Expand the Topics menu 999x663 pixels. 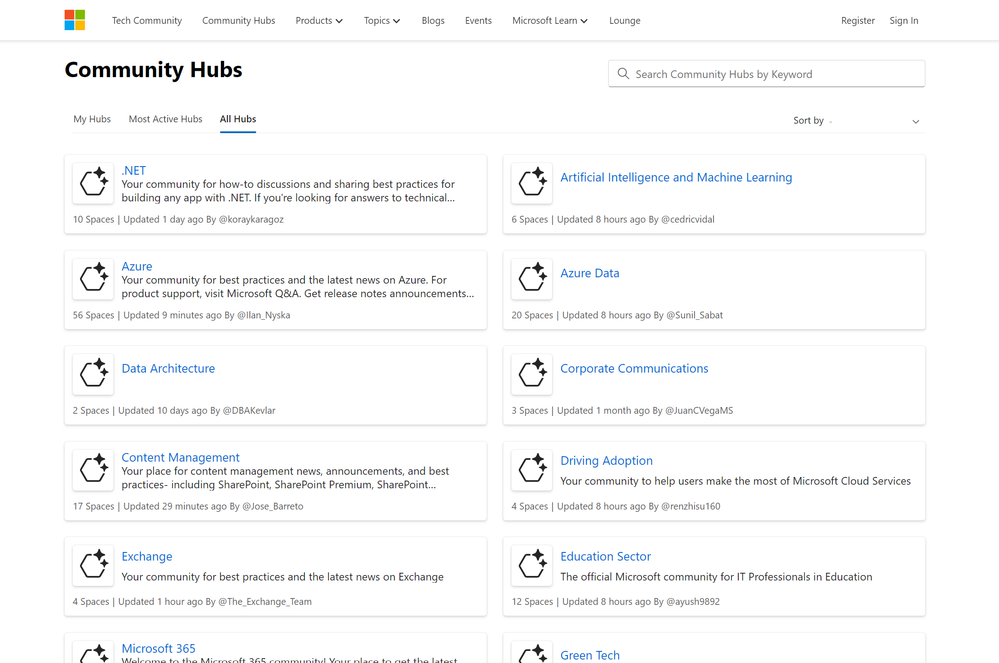pyautogui.click(x=382, y=20)
